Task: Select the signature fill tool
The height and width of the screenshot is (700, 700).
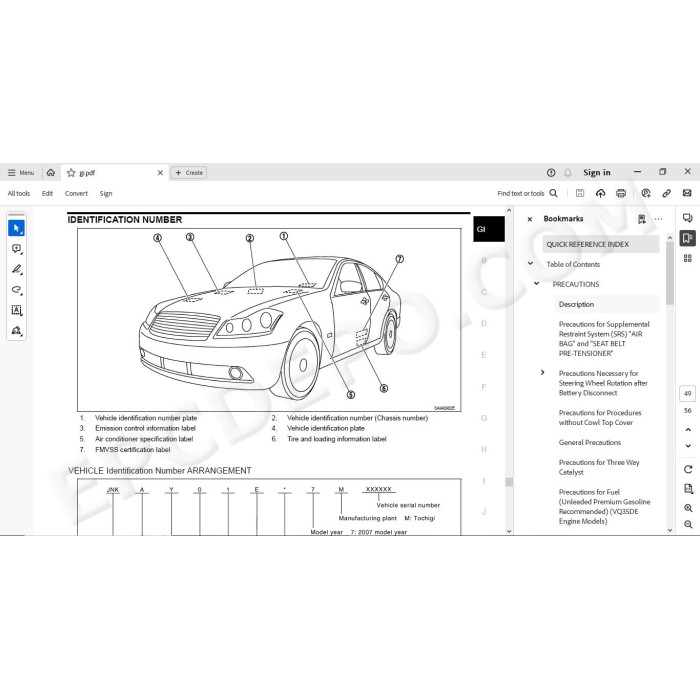Action: (x=17, y=331)
